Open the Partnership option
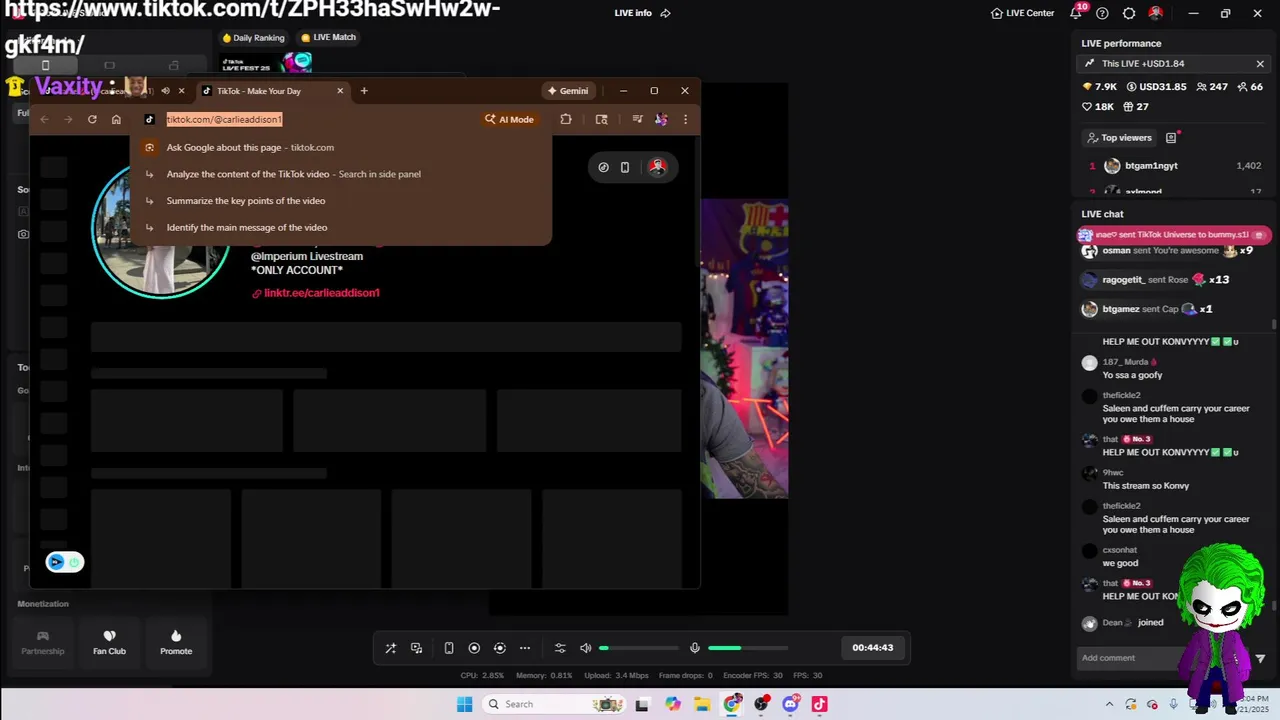Viewport: 1280px width, 720px height. tap(43, 642)
